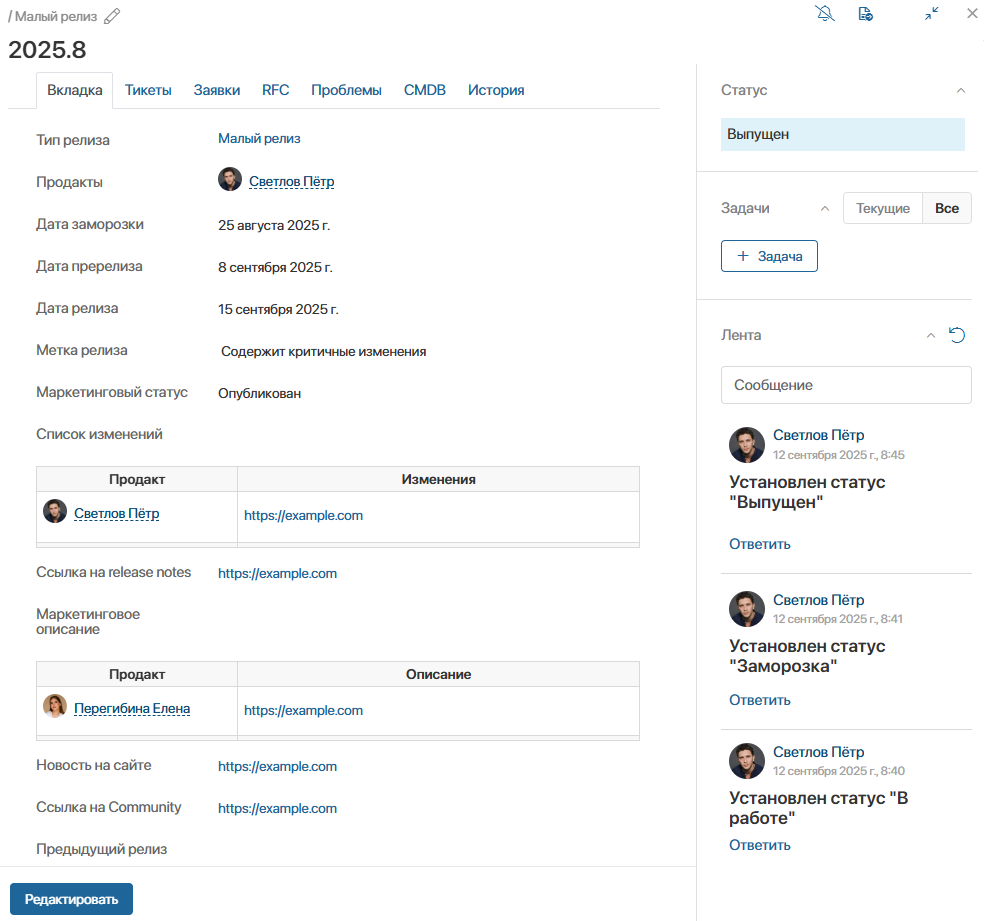The image size is (984, 921).
Task: Open Светлов Пётр link in Продакты row
Action: click(x=292, y=181)
